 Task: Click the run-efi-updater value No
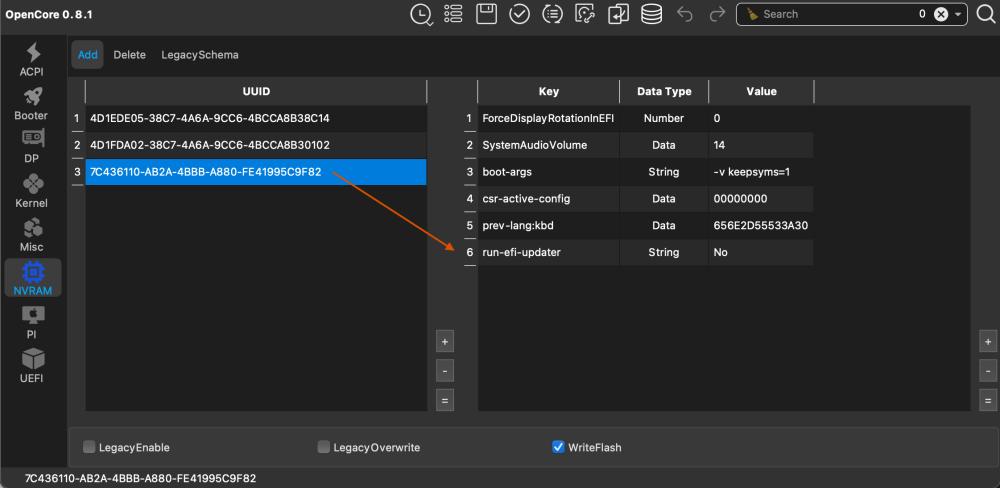(761, 253)
